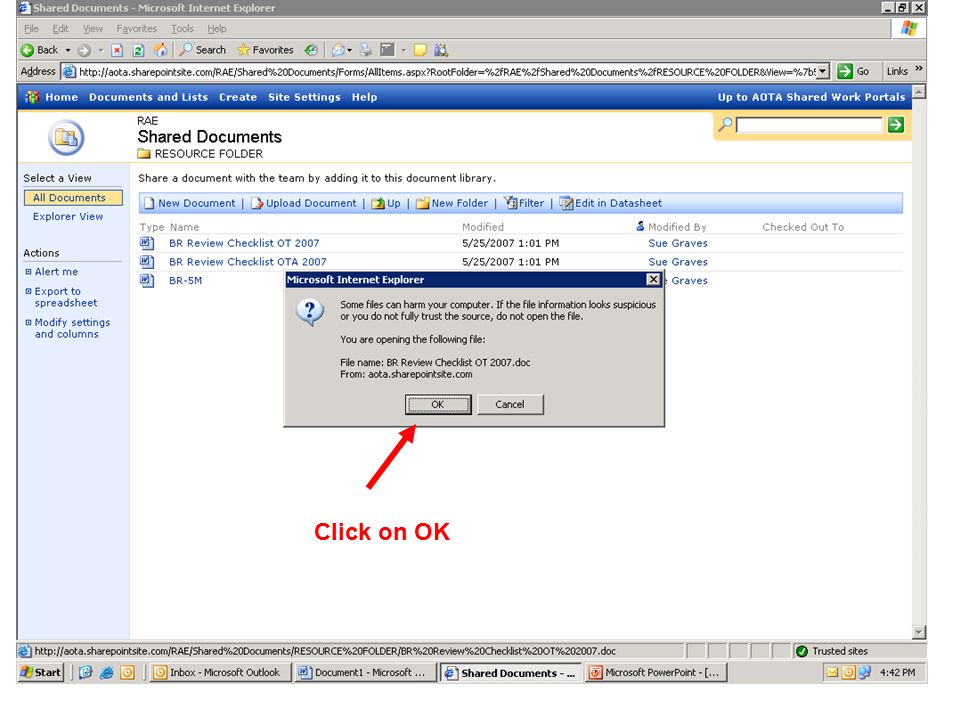This screenshot has height=720, width=960.
Task: Close the Microsoft Internet Explorer dialog
Action: click(653, 280)
